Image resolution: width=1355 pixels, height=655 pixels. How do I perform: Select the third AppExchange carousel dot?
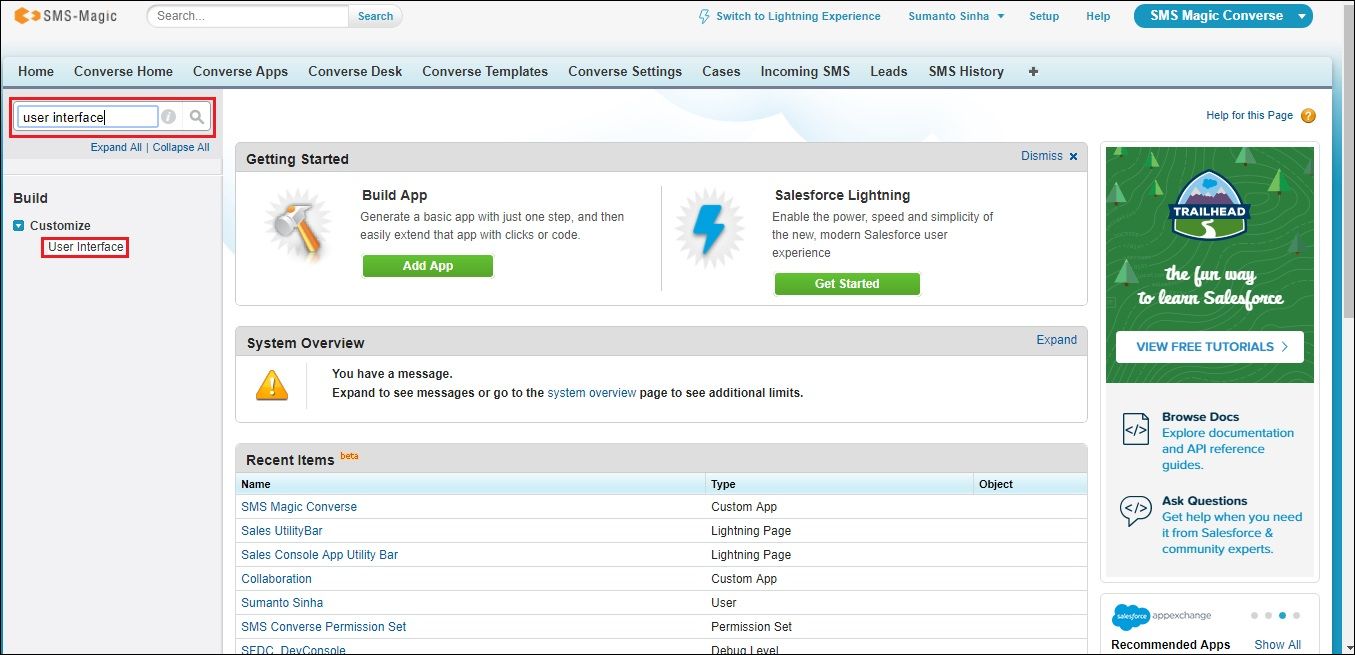point(1282,616)
